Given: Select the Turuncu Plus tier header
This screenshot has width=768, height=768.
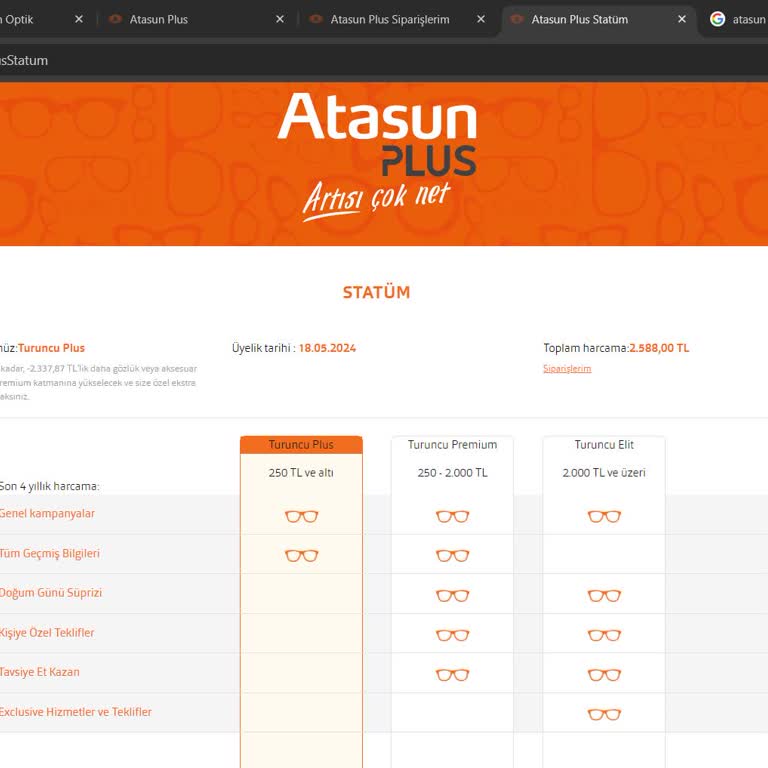Looking at the screenshot, I should (x=301, y=445).
